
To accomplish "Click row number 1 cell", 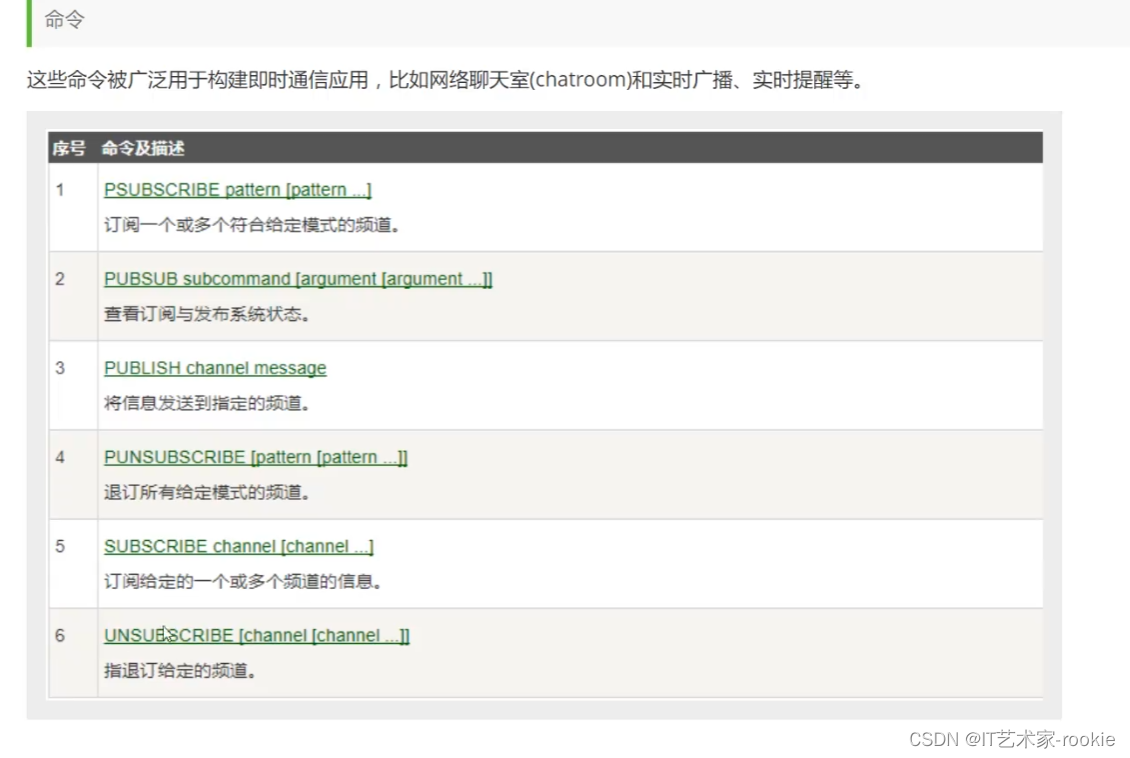I will [x=73, y=207].
